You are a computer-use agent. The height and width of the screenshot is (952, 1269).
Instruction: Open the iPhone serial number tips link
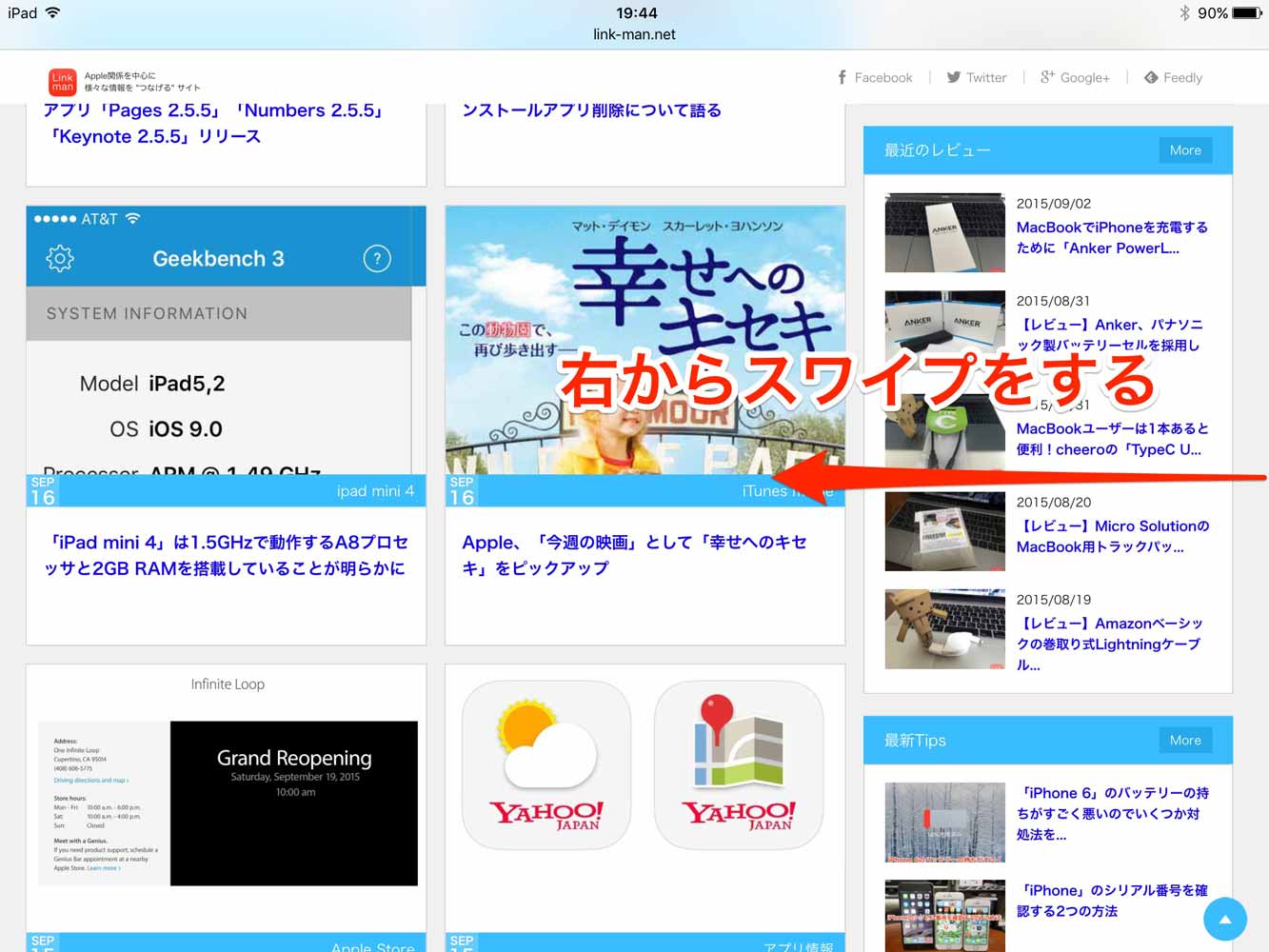(x=1112, y=901)
